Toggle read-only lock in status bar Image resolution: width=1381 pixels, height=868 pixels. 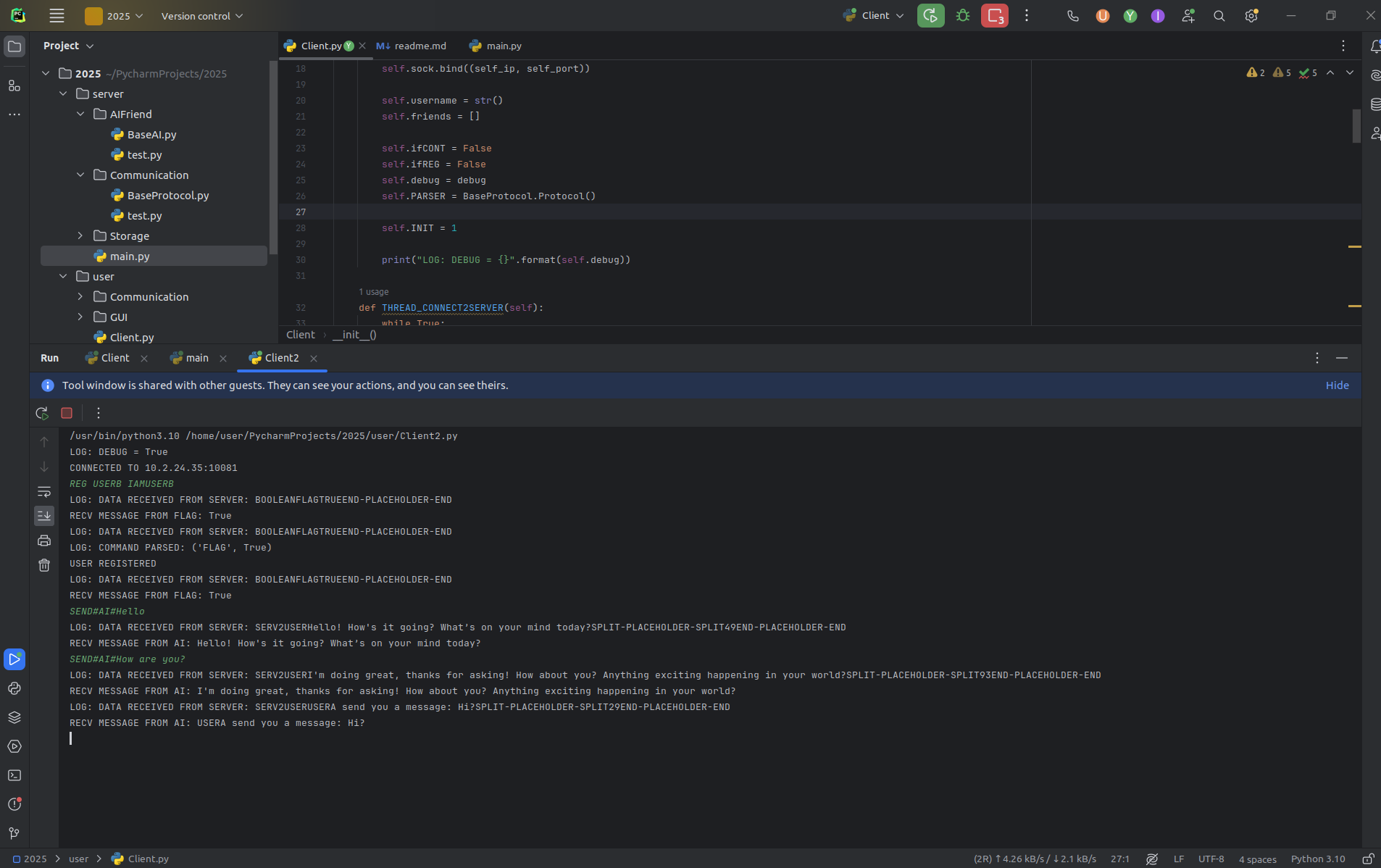click(x=1368, y=859)
